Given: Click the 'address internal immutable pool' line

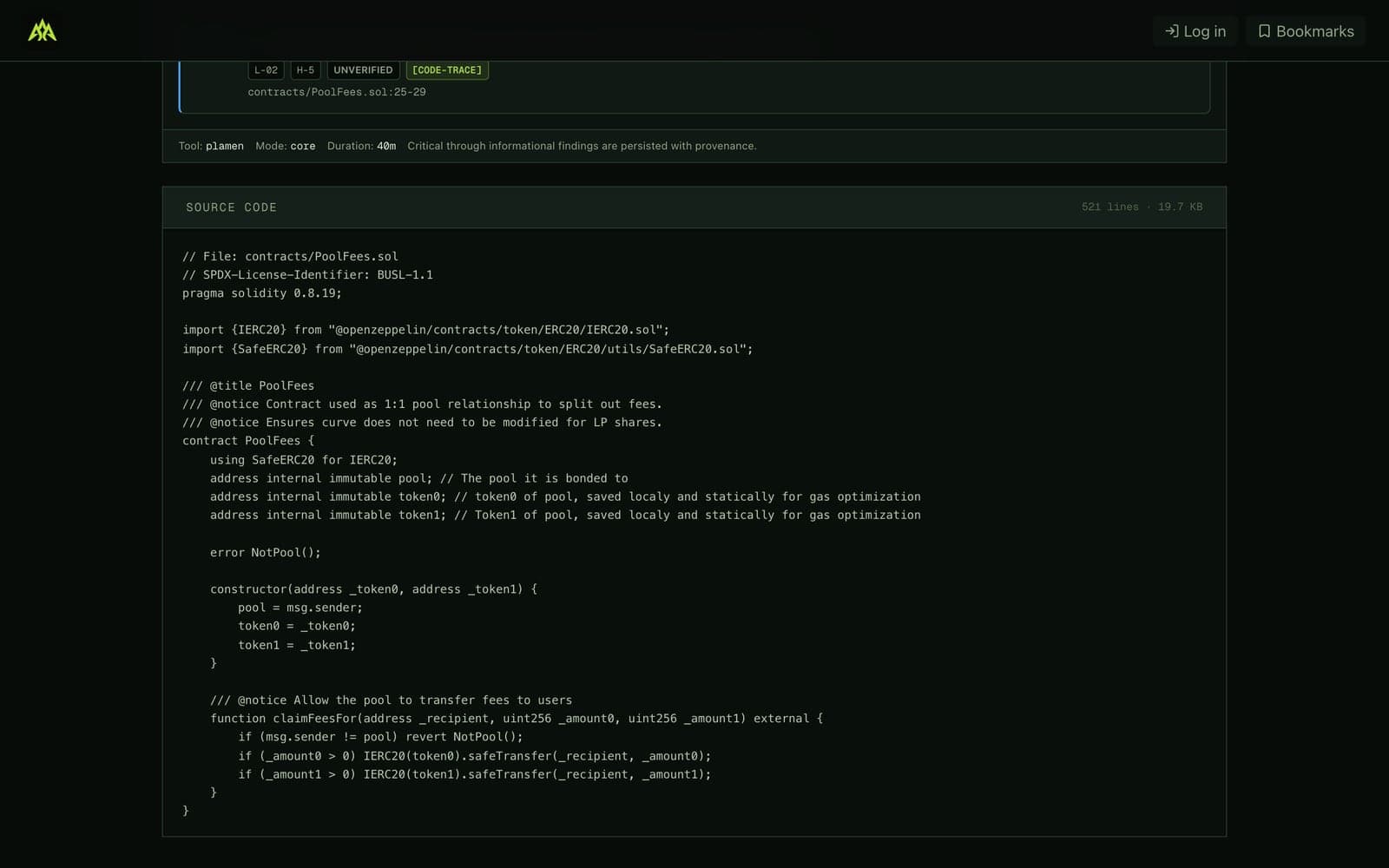Looking at the screenshot, I should [418, 478].
